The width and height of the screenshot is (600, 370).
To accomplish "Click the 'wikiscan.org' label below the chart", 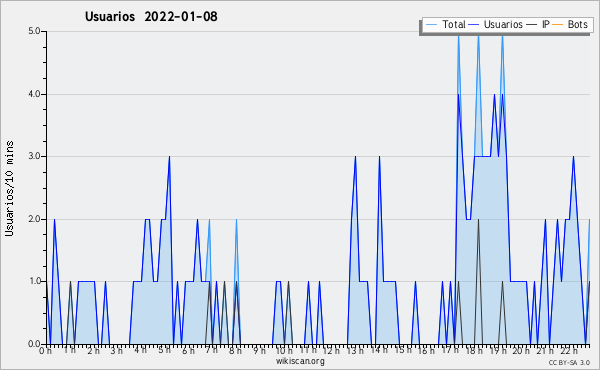I will click(300, 361).
